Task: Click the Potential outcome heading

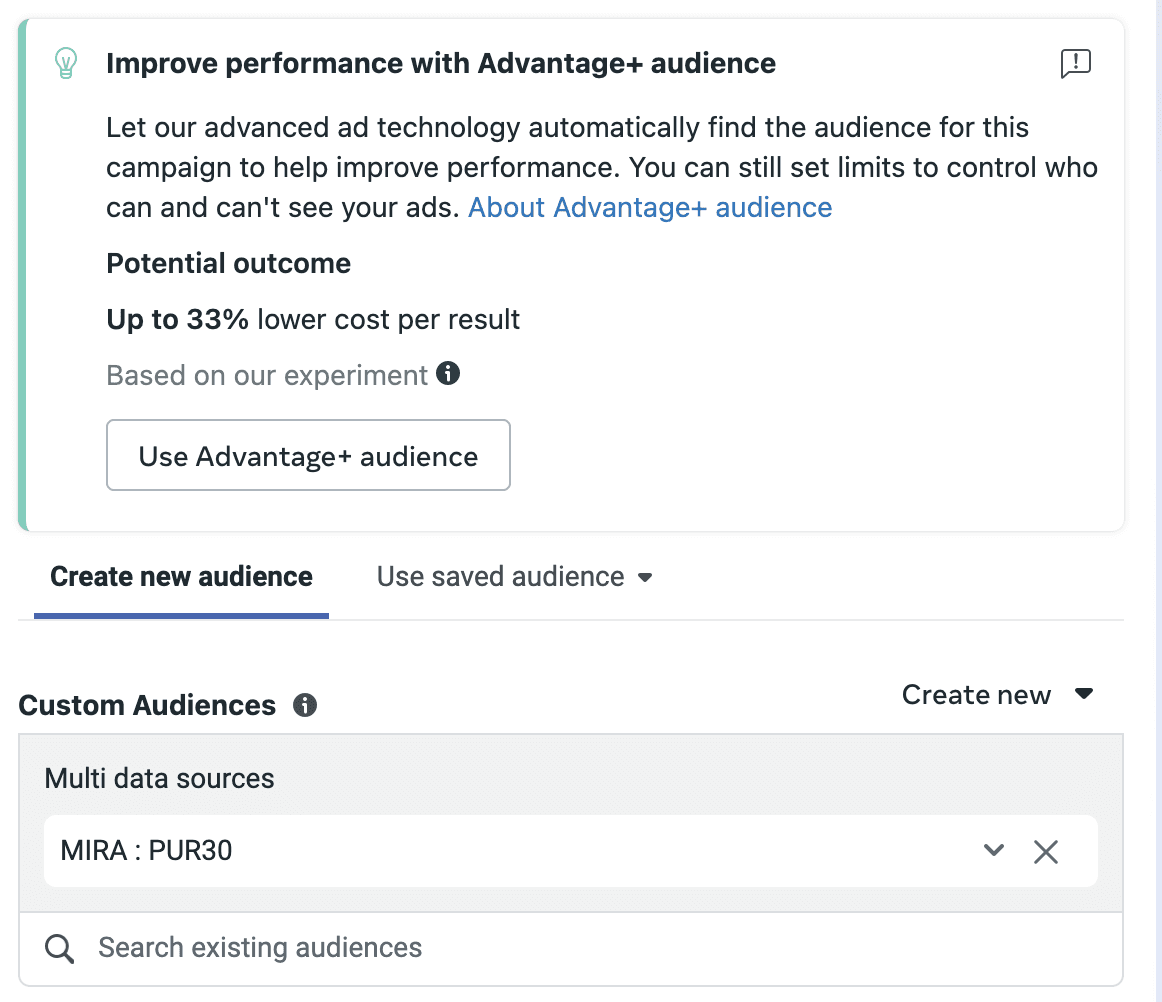Action: 228,263
